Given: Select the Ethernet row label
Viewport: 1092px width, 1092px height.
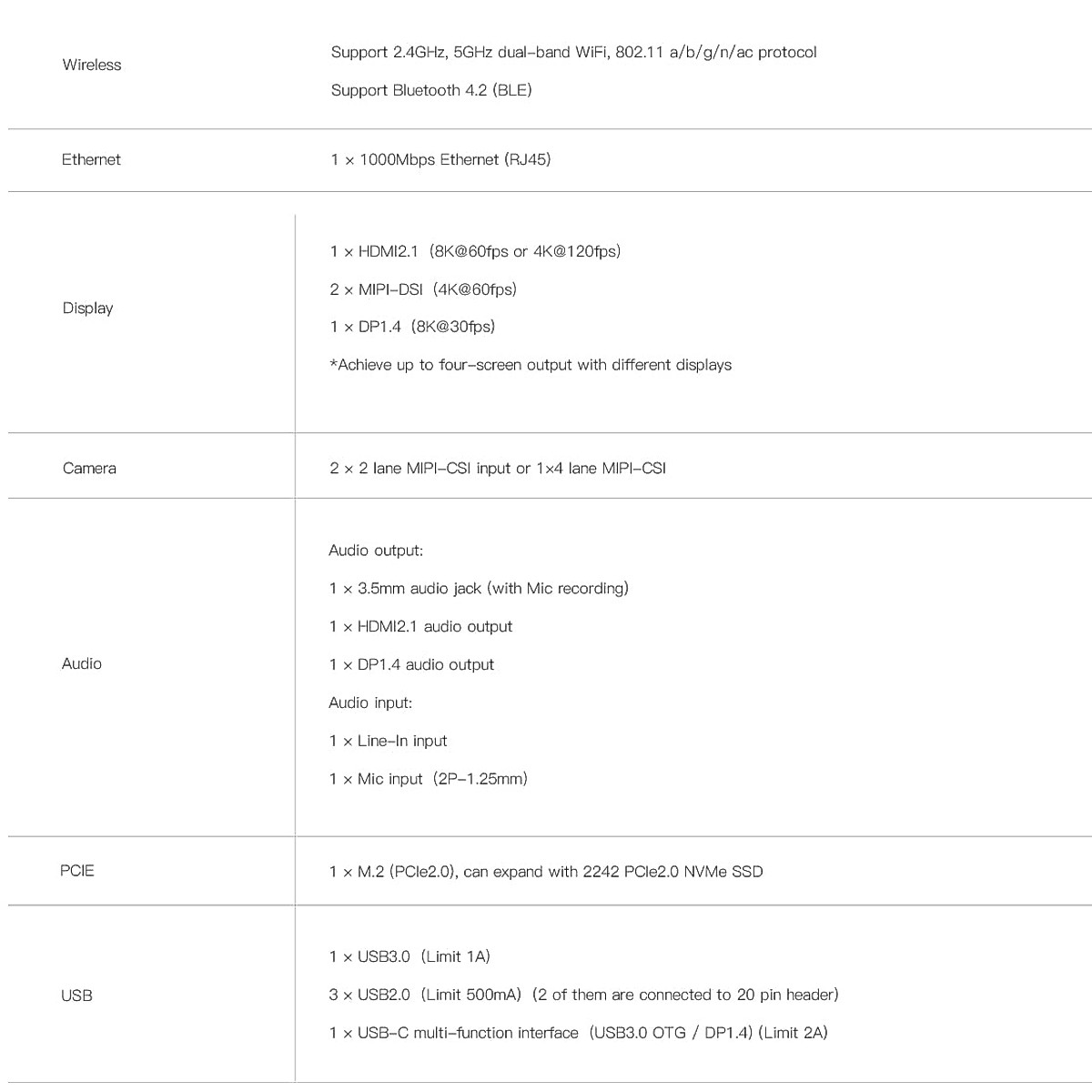Looking at the screenshot, I should pyautogui.click(x=91, y=159).
